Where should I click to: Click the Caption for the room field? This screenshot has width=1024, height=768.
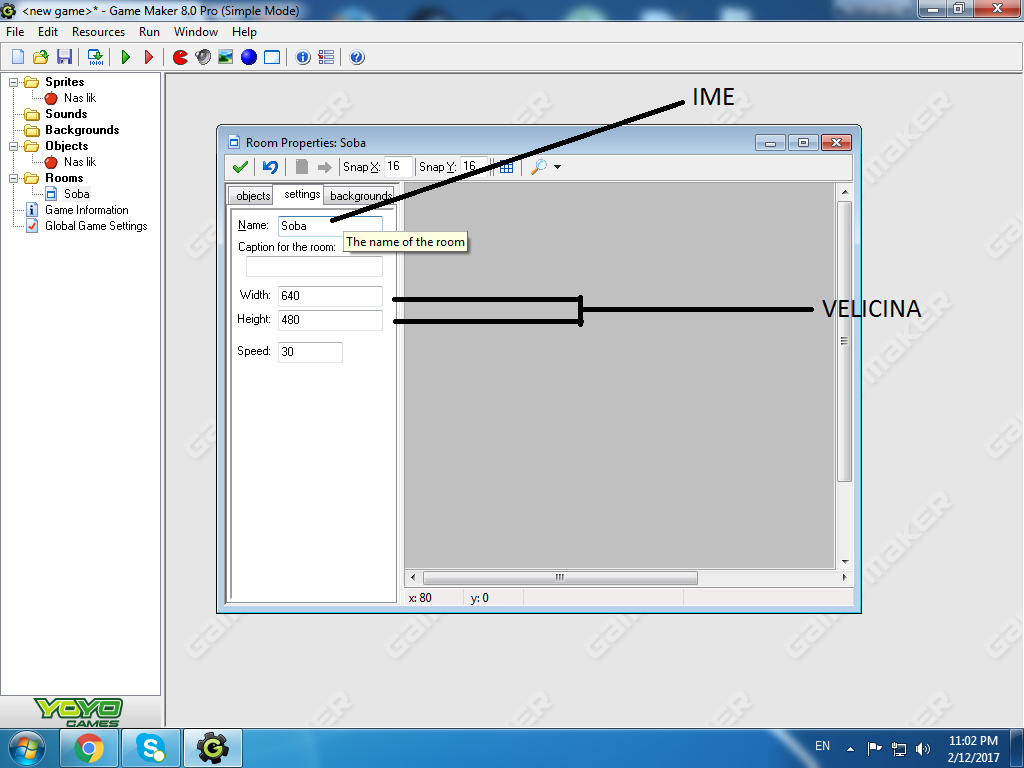point(314,266)
